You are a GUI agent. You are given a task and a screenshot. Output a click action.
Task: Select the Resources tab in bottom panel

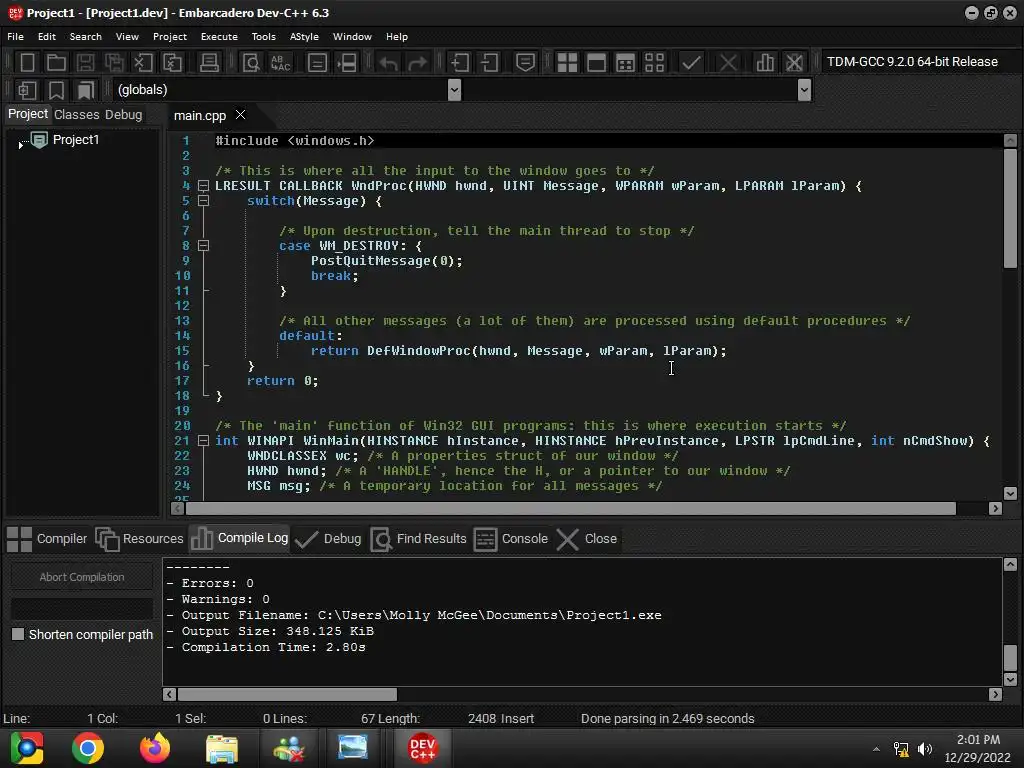pyautogui.click(x=140, y=539)
